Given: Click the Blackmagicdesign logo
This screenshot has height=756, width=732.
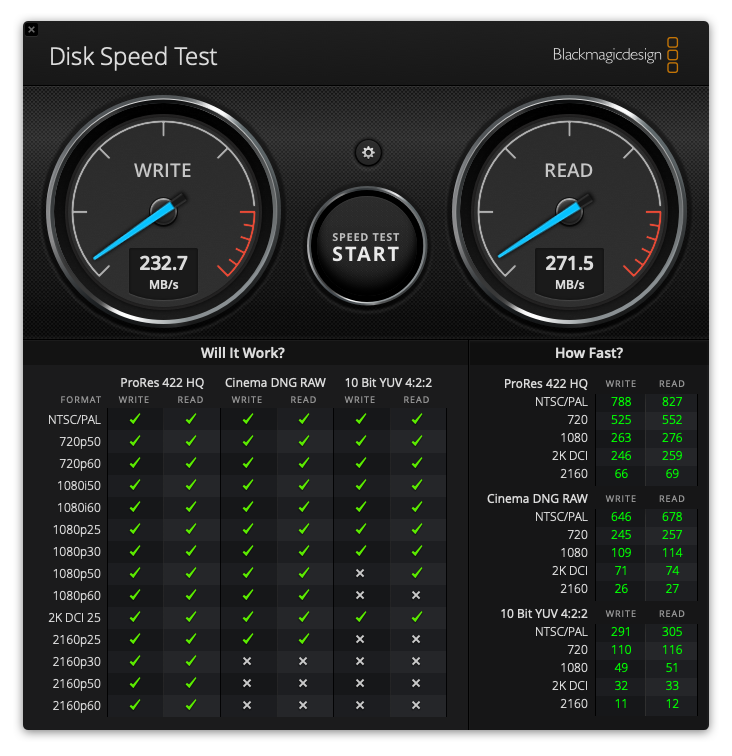Looking at the screenshot, I should [615, 55].
